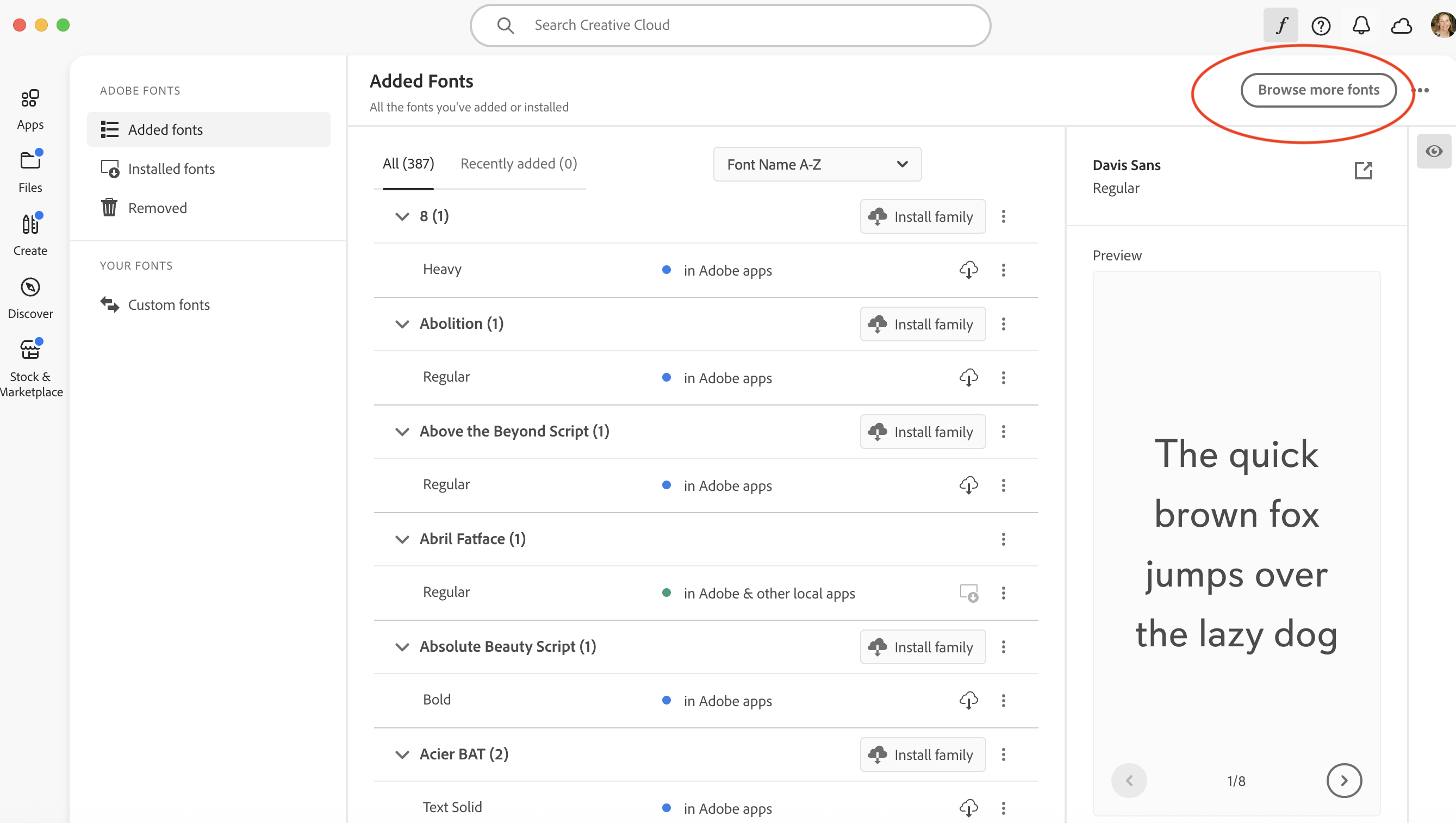Open more options for Abolition Regular row

1003,378
